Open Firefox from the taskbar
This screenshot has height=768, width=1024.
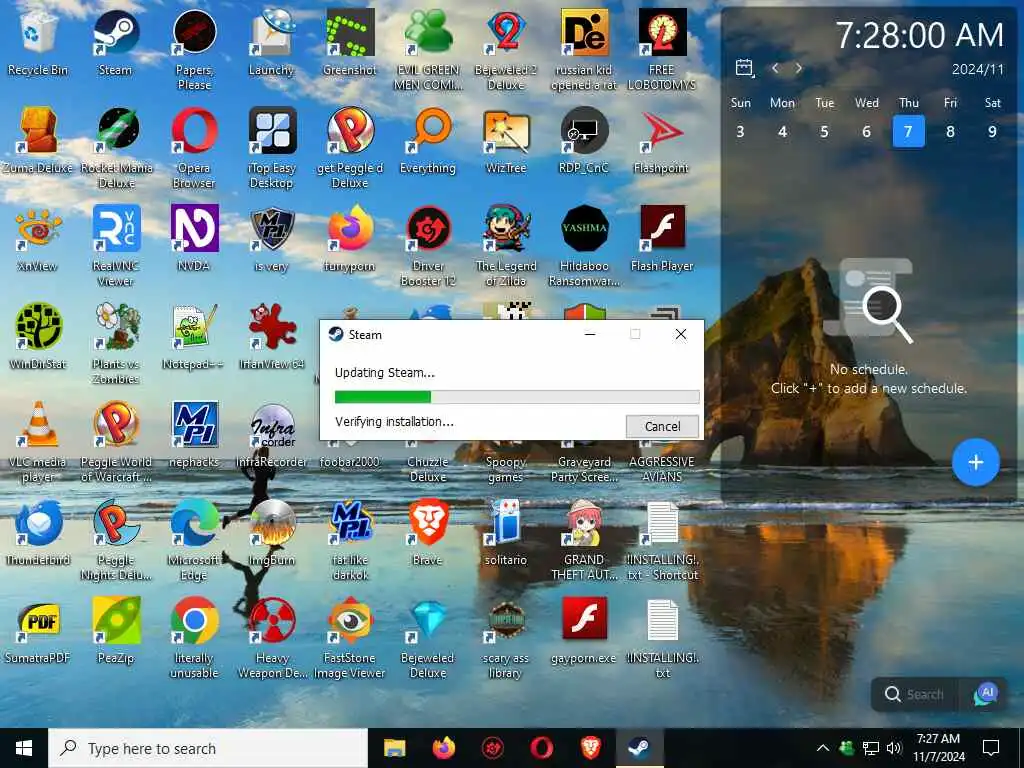point(443,748)
